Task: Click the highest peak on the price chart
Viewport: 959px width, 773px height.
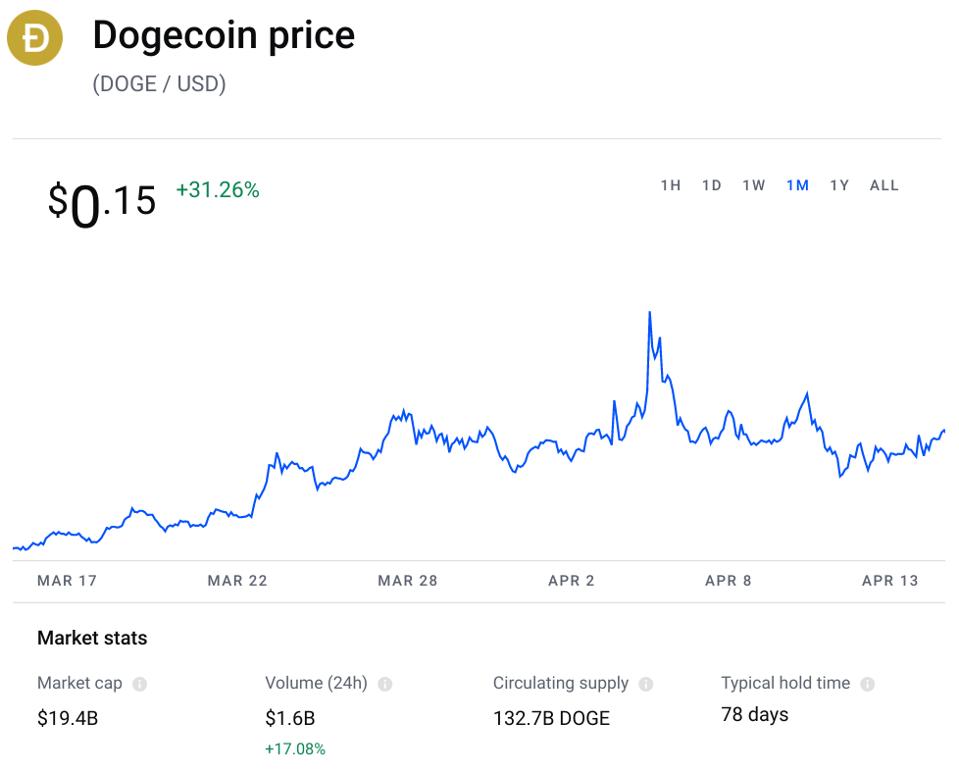Action: [x=650, y=313]
